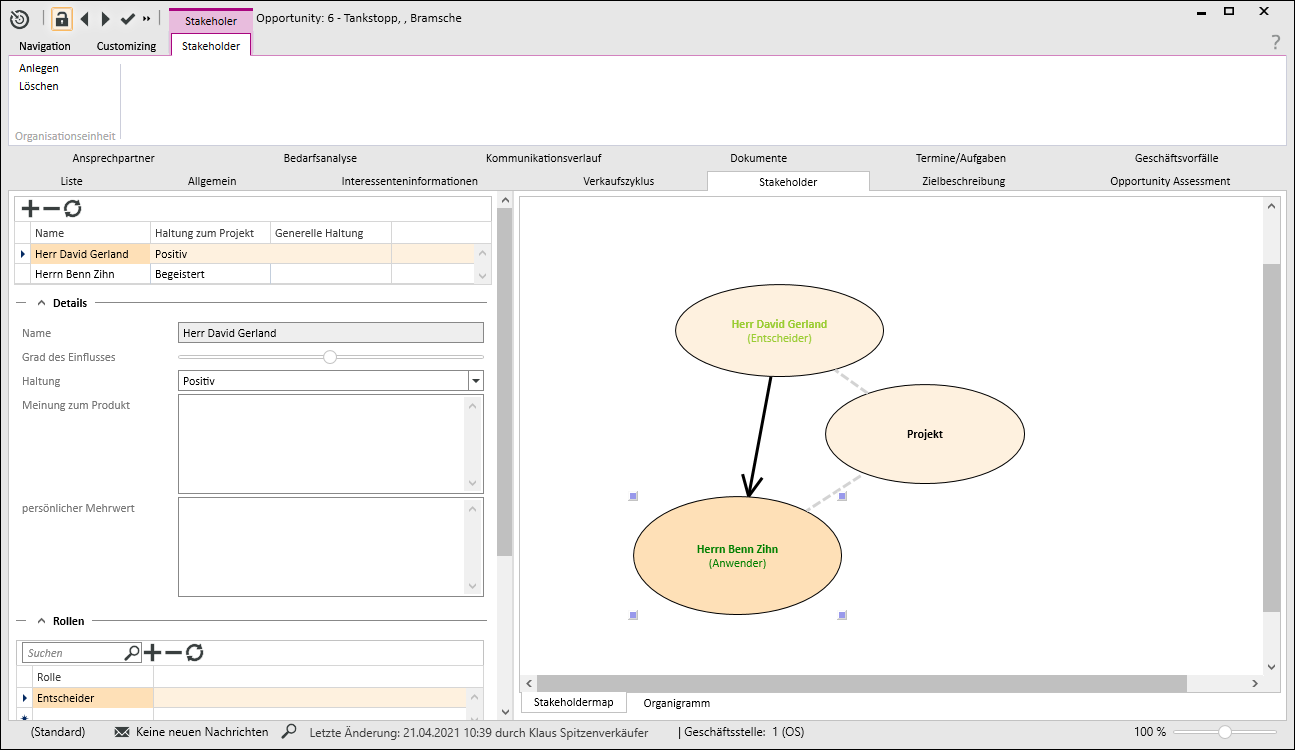The image size is (1295, 750).
Task: Click the magnifier icon in the status bar
Action: click(289, 732)
